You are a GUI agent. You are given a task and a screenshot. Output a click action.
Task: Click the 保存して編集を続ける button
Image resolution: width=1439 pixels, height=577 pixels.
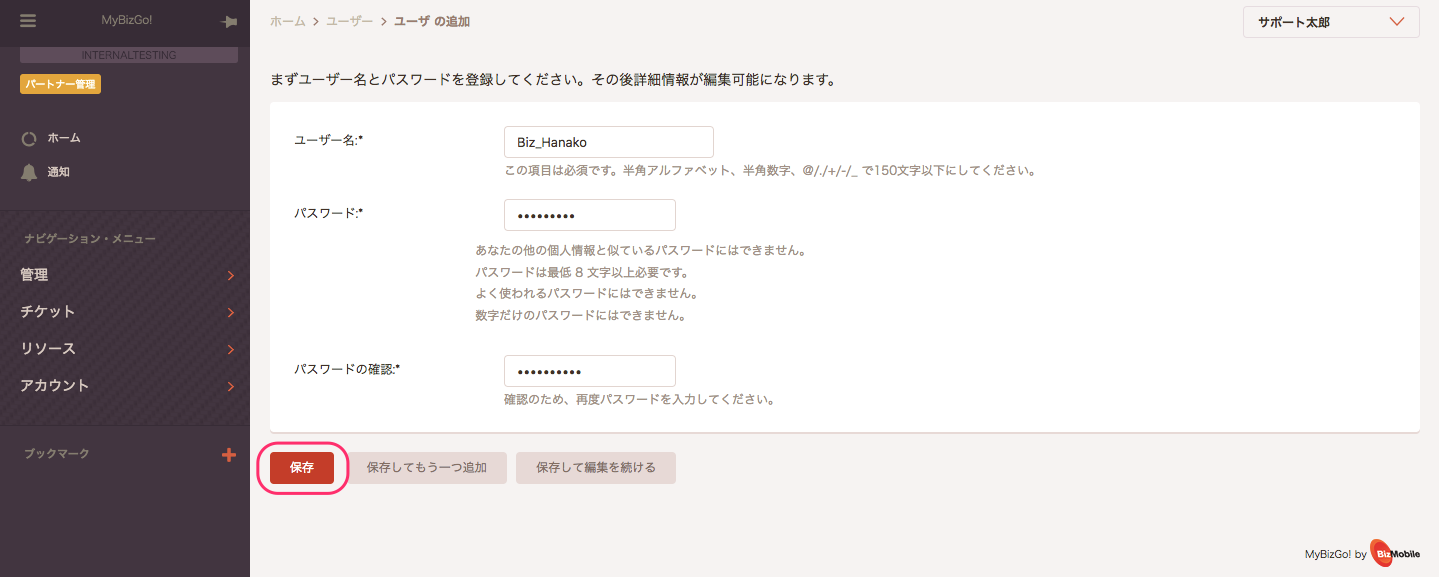click(596, 467)
